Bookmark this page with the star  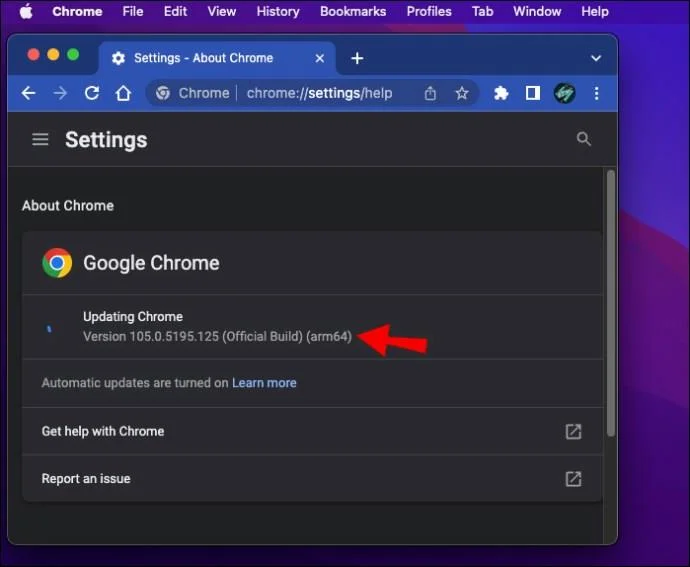pos(462,93)
